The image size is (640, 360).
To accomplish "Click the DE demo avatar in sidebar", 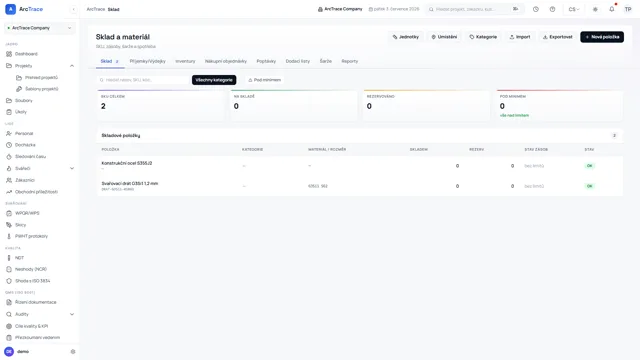I will click(9, 351).
